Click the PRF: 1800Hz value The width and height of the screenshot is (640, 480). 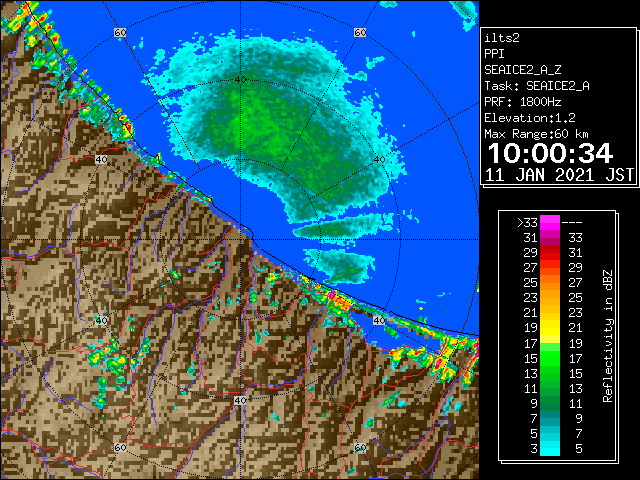pyautogui.click(x=523, y=102)
